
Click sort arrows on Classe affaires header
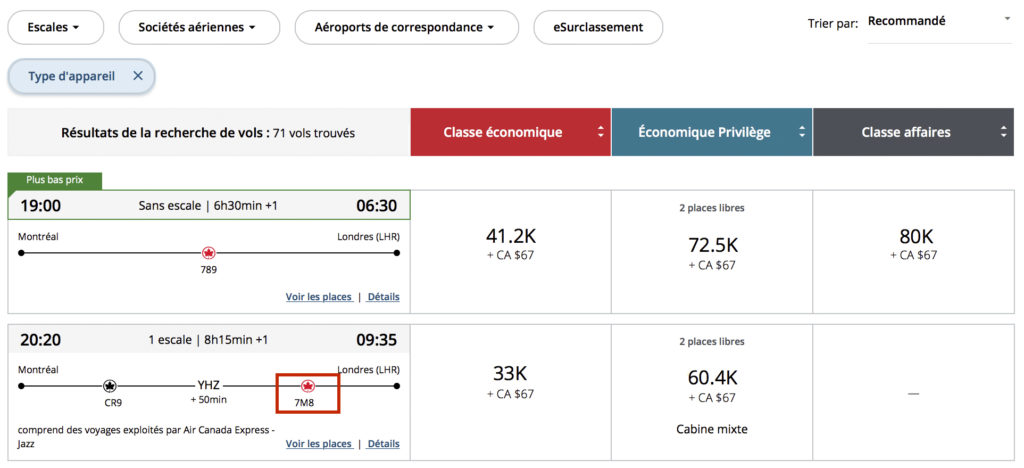pyautogui.click(x=1004, y=132)
